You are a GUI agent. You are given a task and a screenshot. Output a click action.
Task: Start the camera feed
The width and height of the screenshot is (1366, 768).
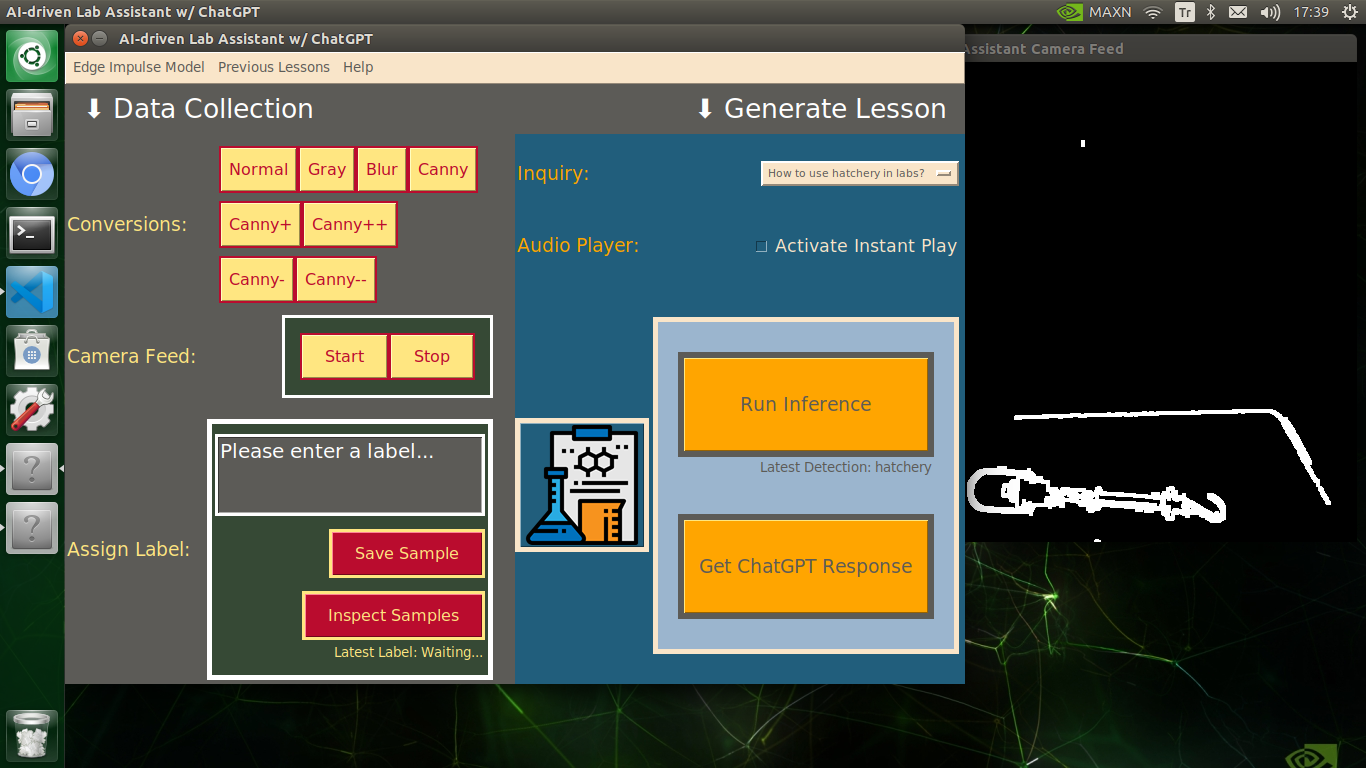[x=344, y=356]
